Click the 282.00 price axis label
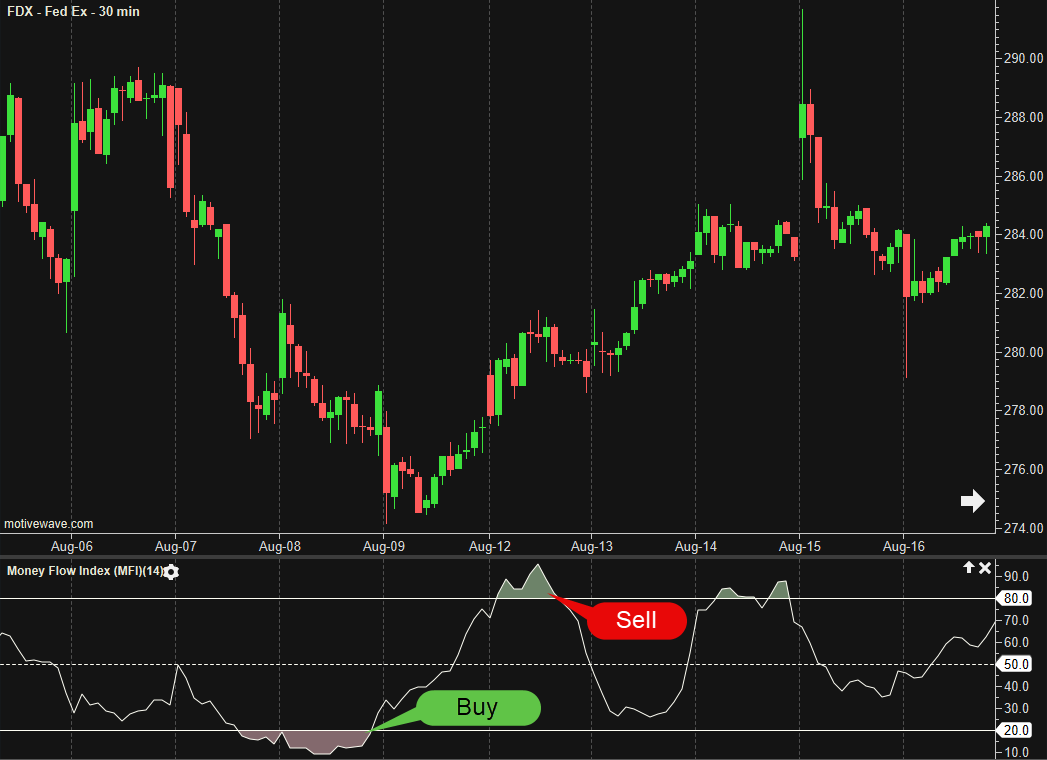The height and width of the screenshot is (760, 1047). click(x=1023, y=293)
